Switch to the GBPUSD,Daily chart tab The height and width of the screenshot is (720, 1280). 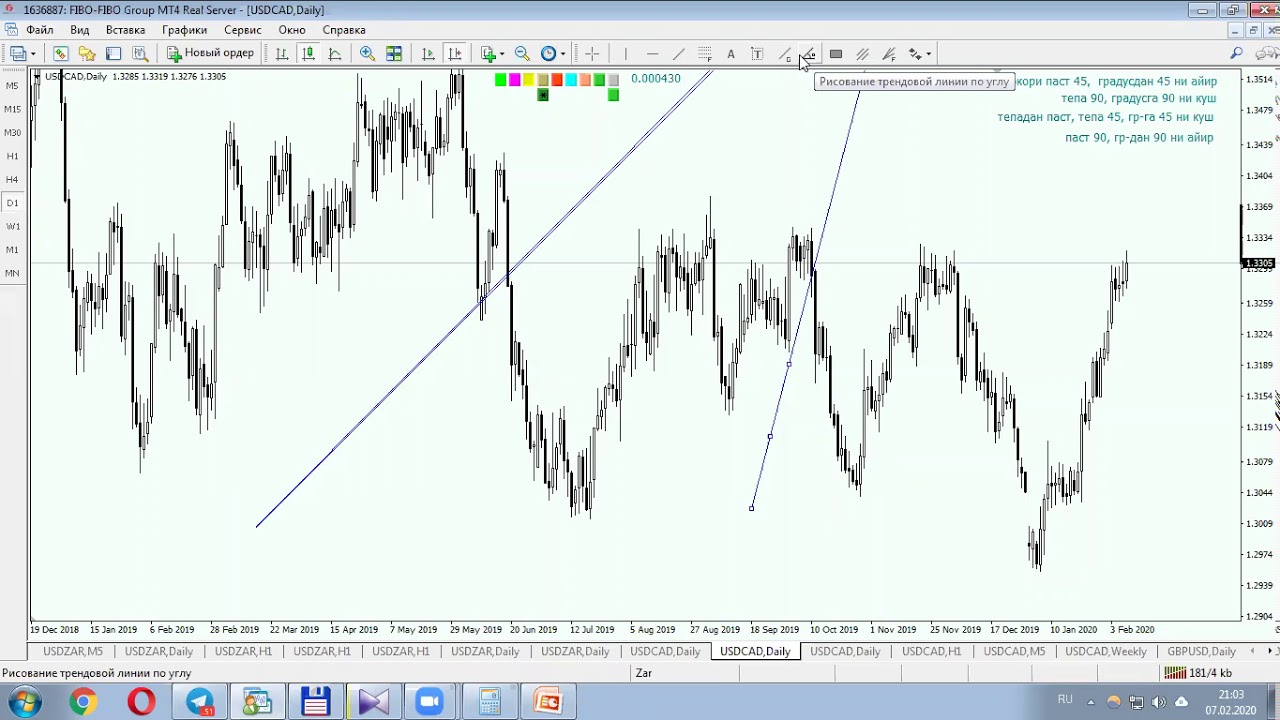[x=1201, y=651]
